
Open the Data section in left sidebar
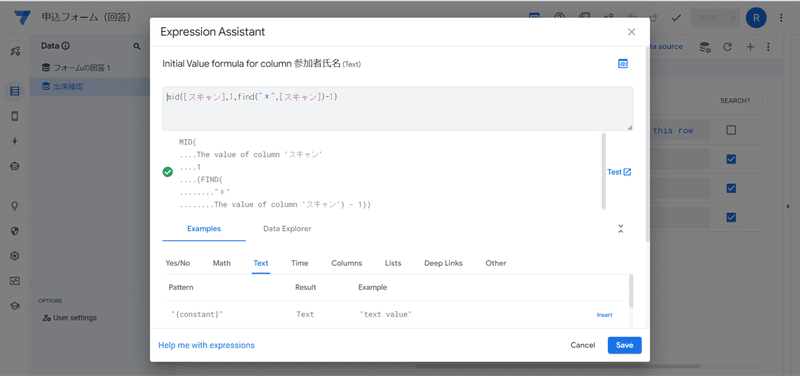click(15, 91)
